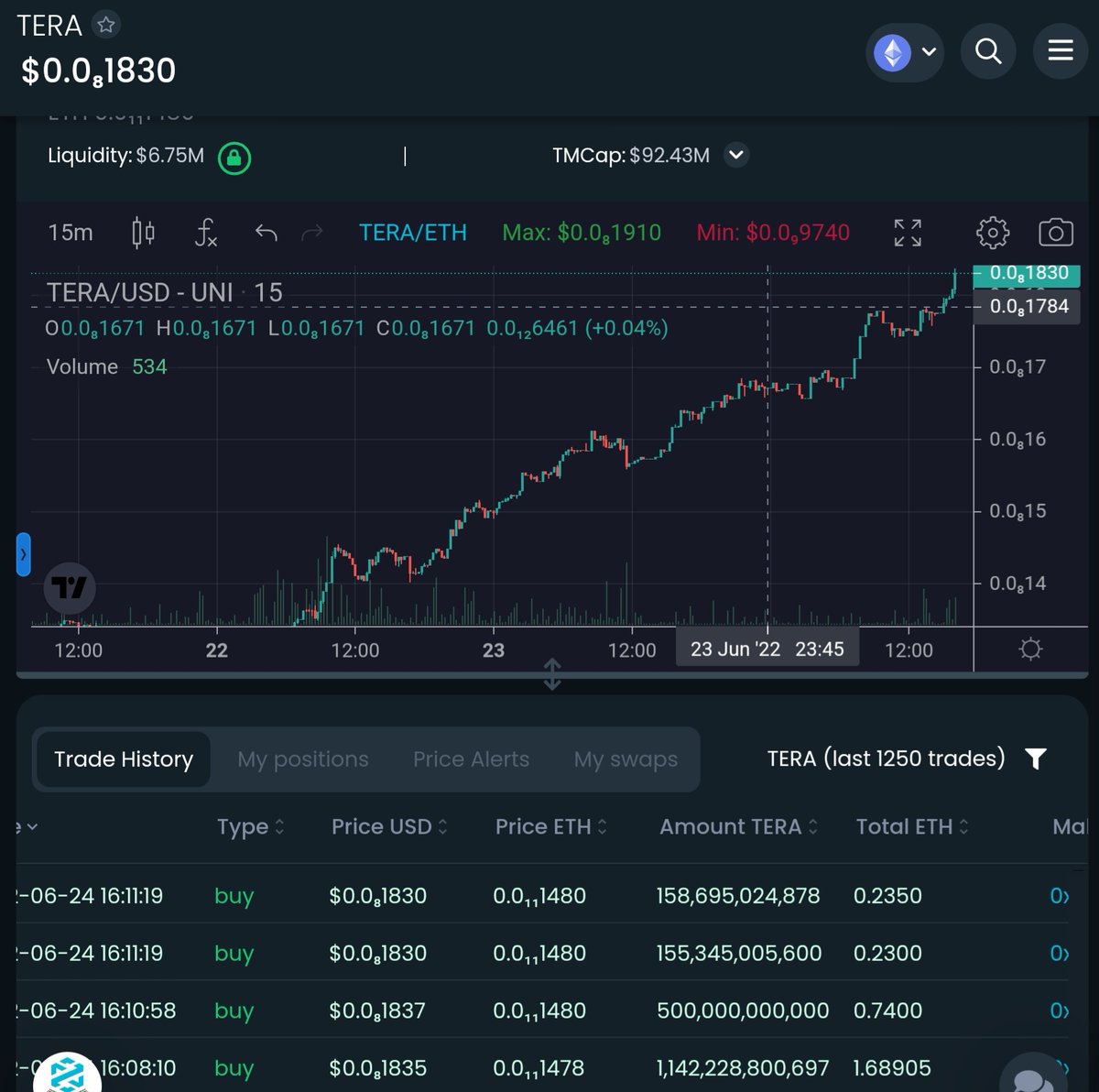Image resolution: width=1099 pixels, height=1092 pixels.
Task: Redo the chart action
Action: pos(312,233)
